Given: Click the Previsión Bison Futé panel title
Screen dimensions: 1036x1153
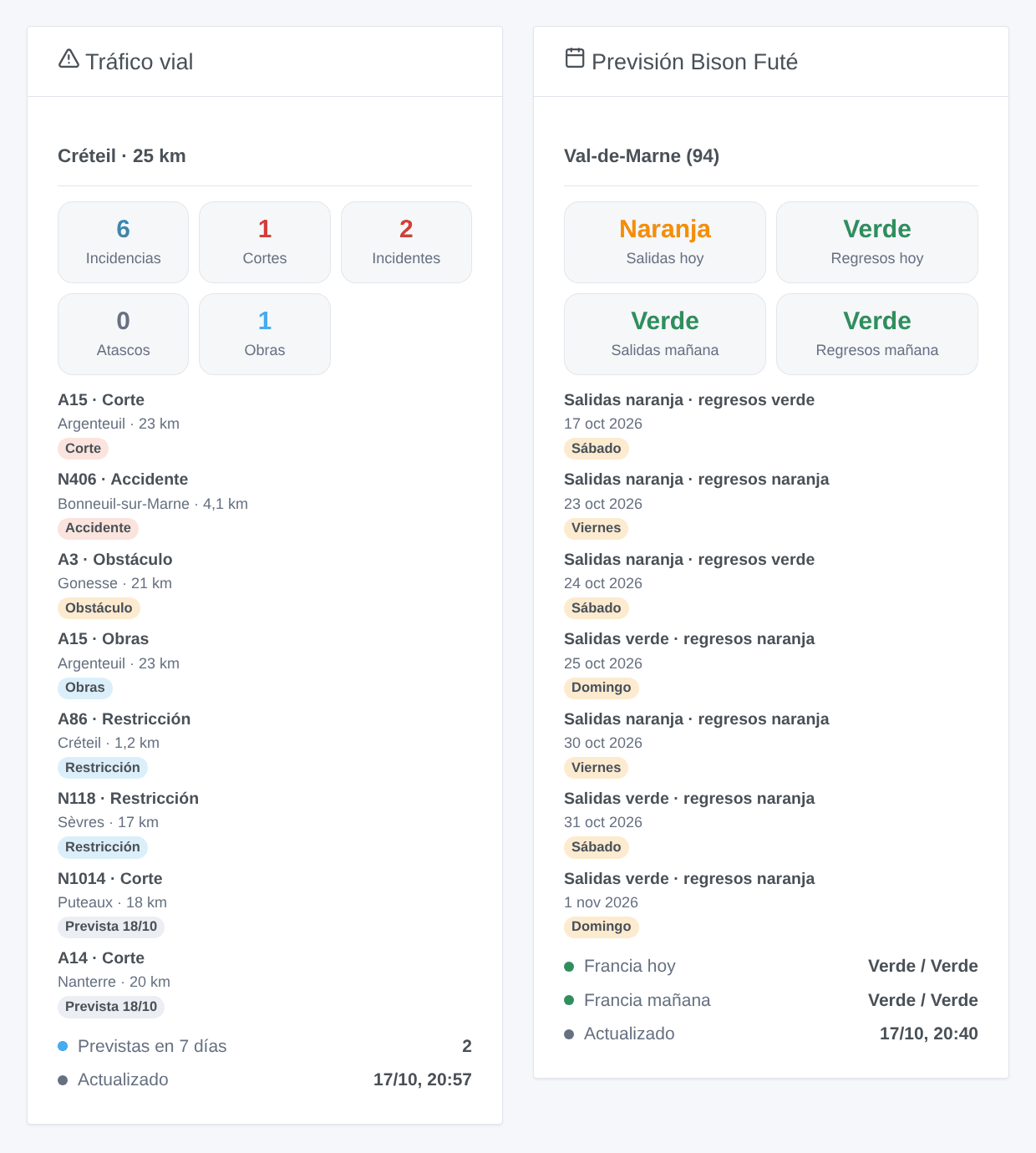Looking at the screenshot, I should pos(694,62).
